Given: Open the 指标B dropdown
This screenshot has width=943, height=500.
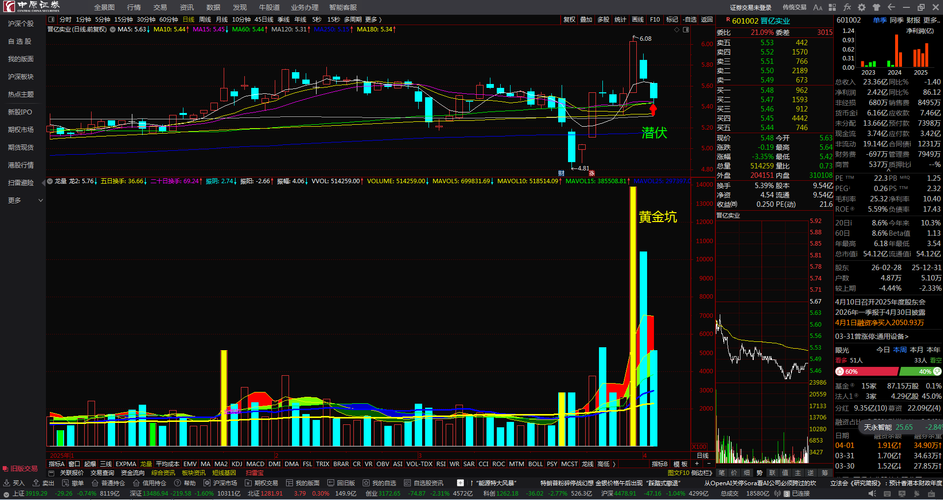Looking at the screenshot, I should 660,463.
